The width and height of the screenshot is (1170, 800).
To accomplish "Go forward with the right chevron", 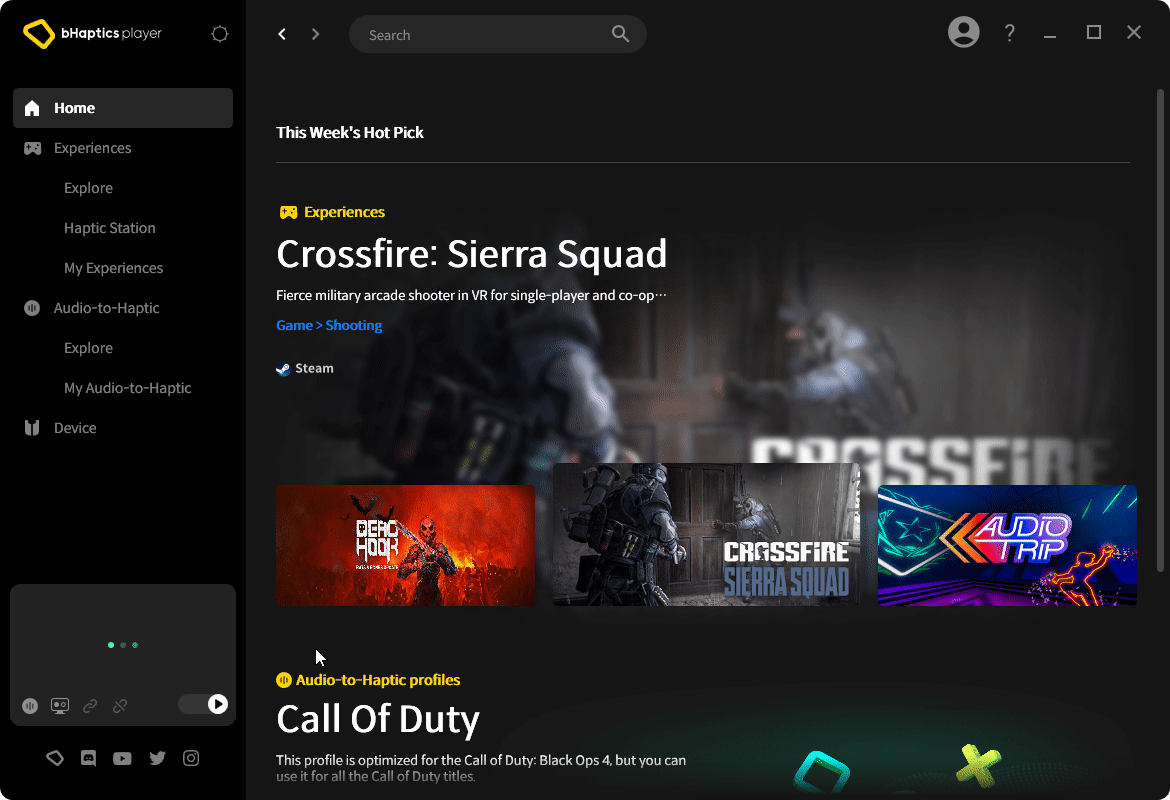I will pyautogui.click(x=315, y=34).
